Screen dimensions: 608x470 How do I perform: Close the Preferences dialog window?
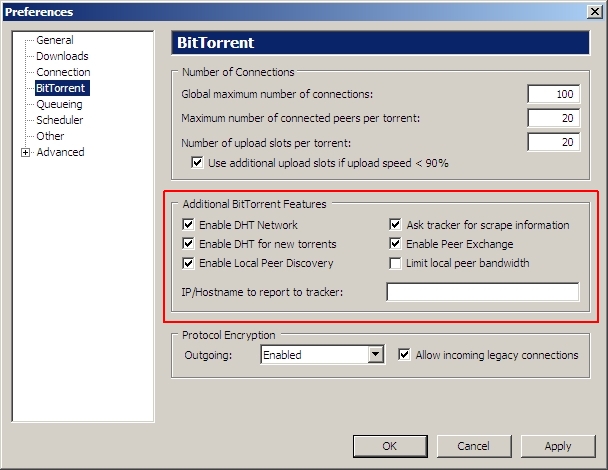tap(594, 11)
